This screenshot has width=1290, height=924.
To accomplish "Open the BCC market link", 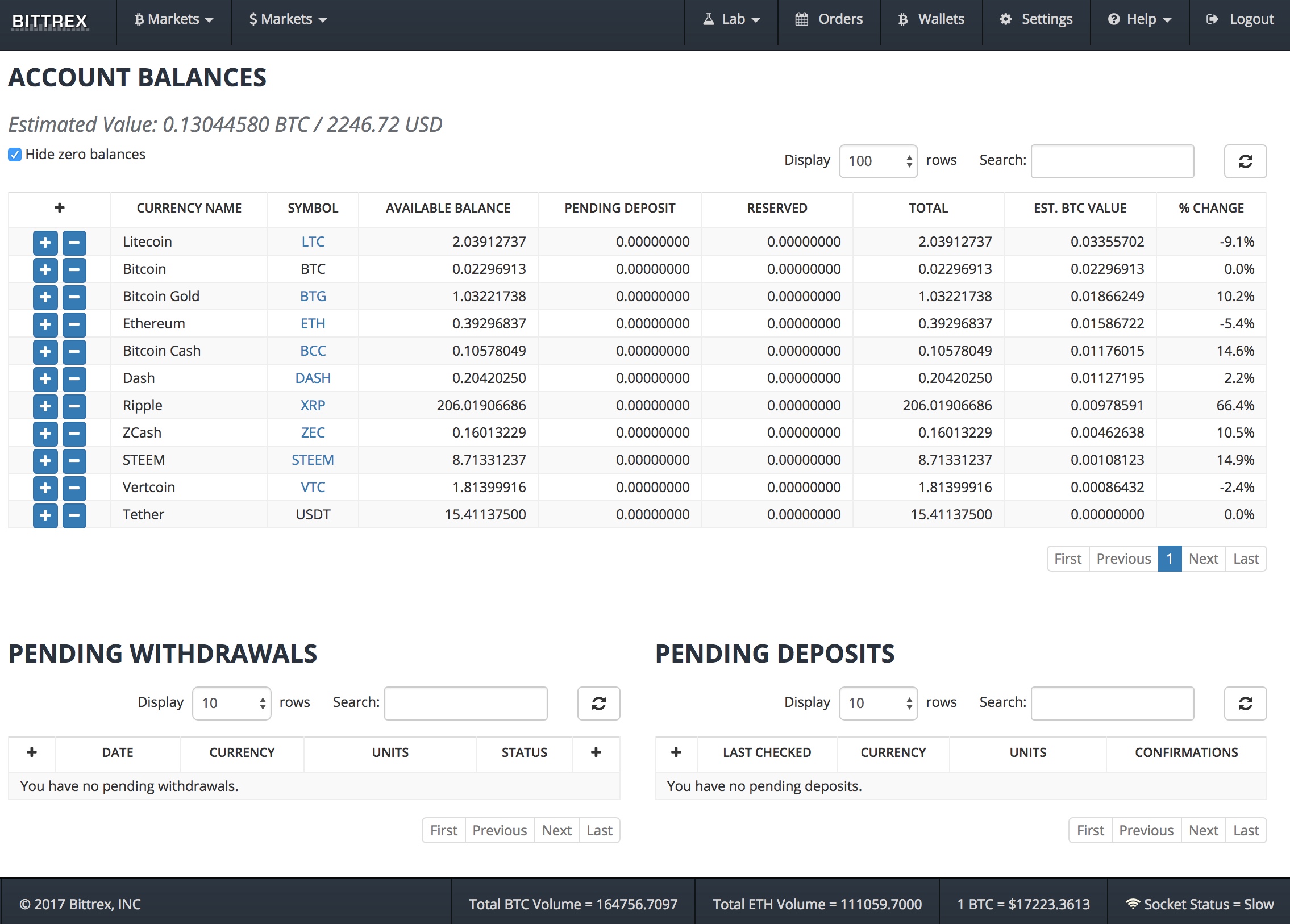I will point(313,351).
